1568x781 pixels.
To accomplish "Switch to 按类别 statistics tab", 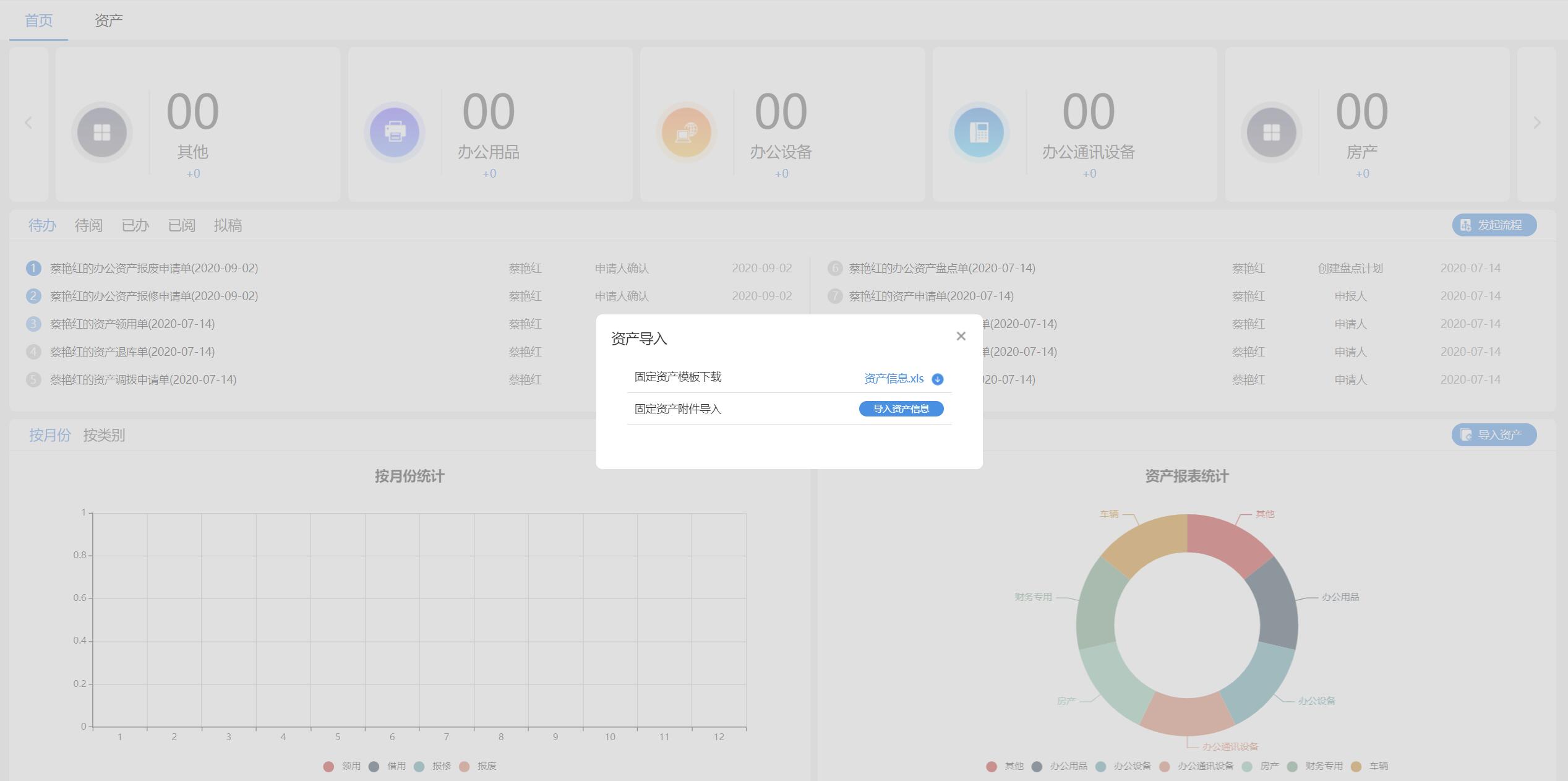I will pyautogui.click(x=104, y=435).
